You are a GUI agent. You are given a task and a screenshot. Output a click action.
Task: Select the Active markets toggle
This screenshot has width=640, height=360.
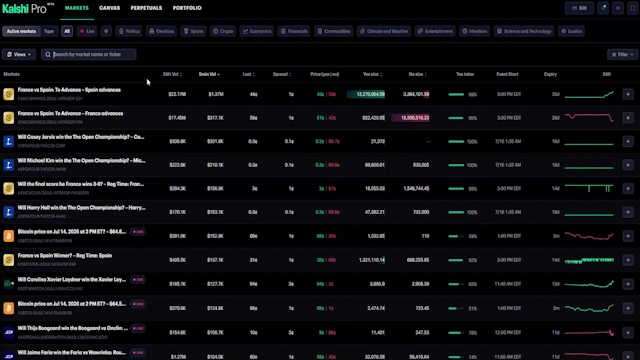click(21, 31)
